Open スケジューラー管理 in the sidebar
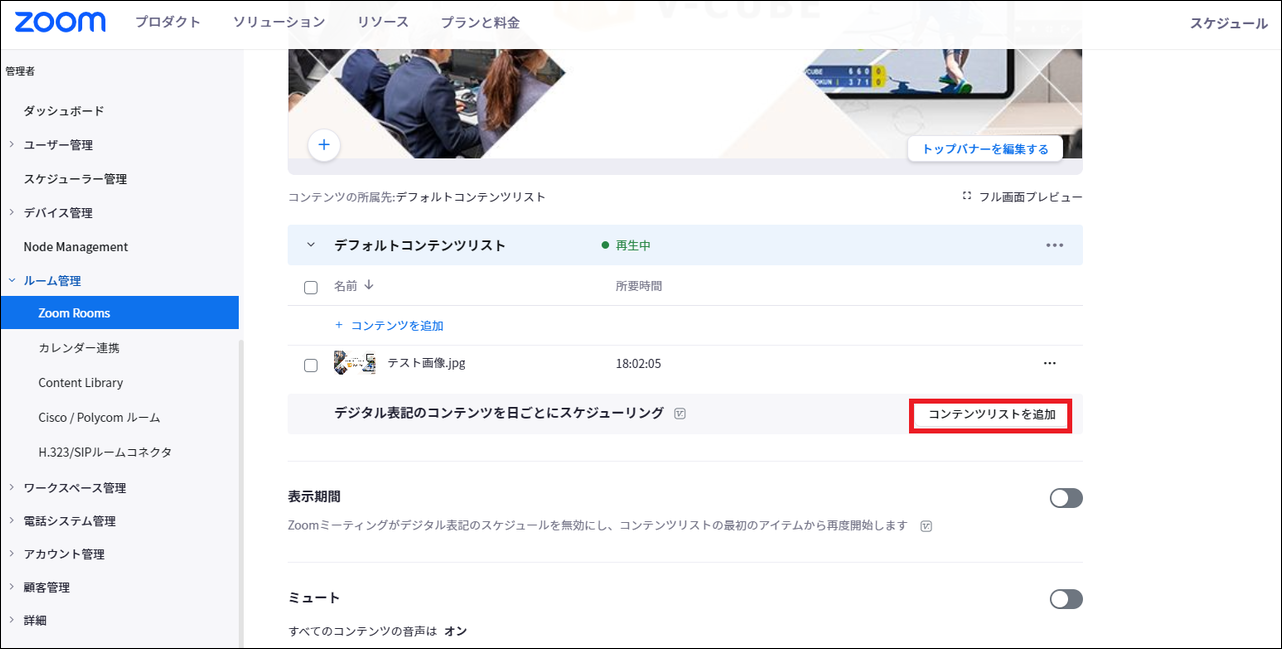Viewport: 1282px width, 649px height. point(75,179)
